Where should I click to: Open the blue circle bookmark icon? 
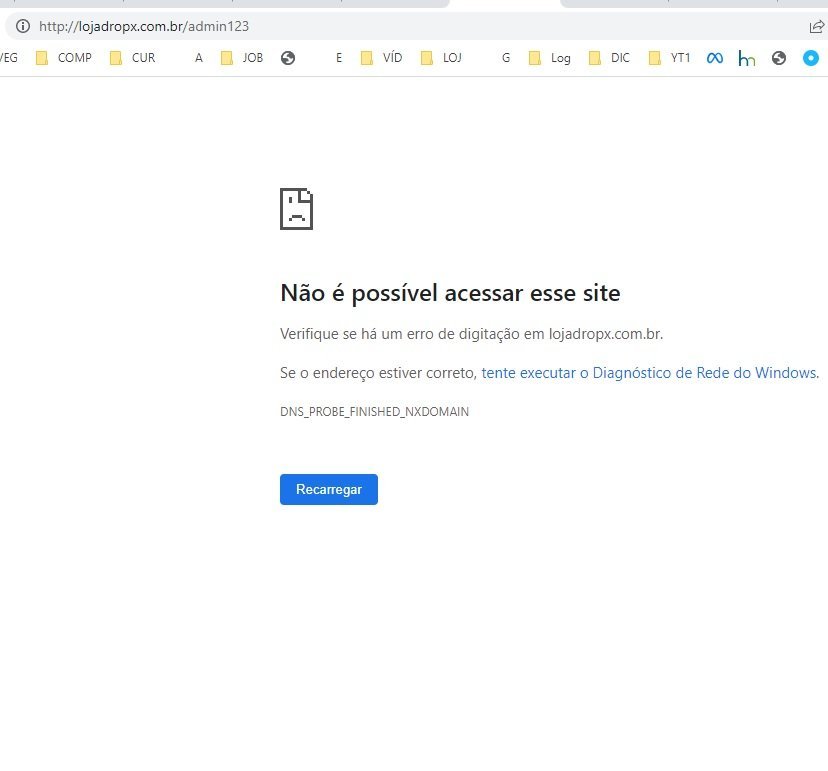(x=811, y=58)
